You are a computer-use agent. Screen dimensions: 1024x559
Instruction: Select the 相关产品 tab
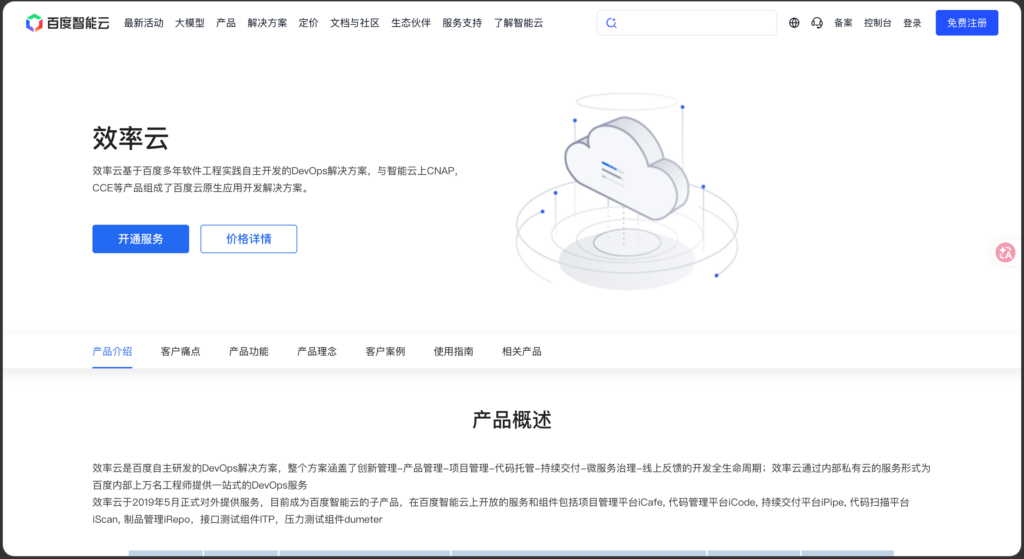coord(522,351)
